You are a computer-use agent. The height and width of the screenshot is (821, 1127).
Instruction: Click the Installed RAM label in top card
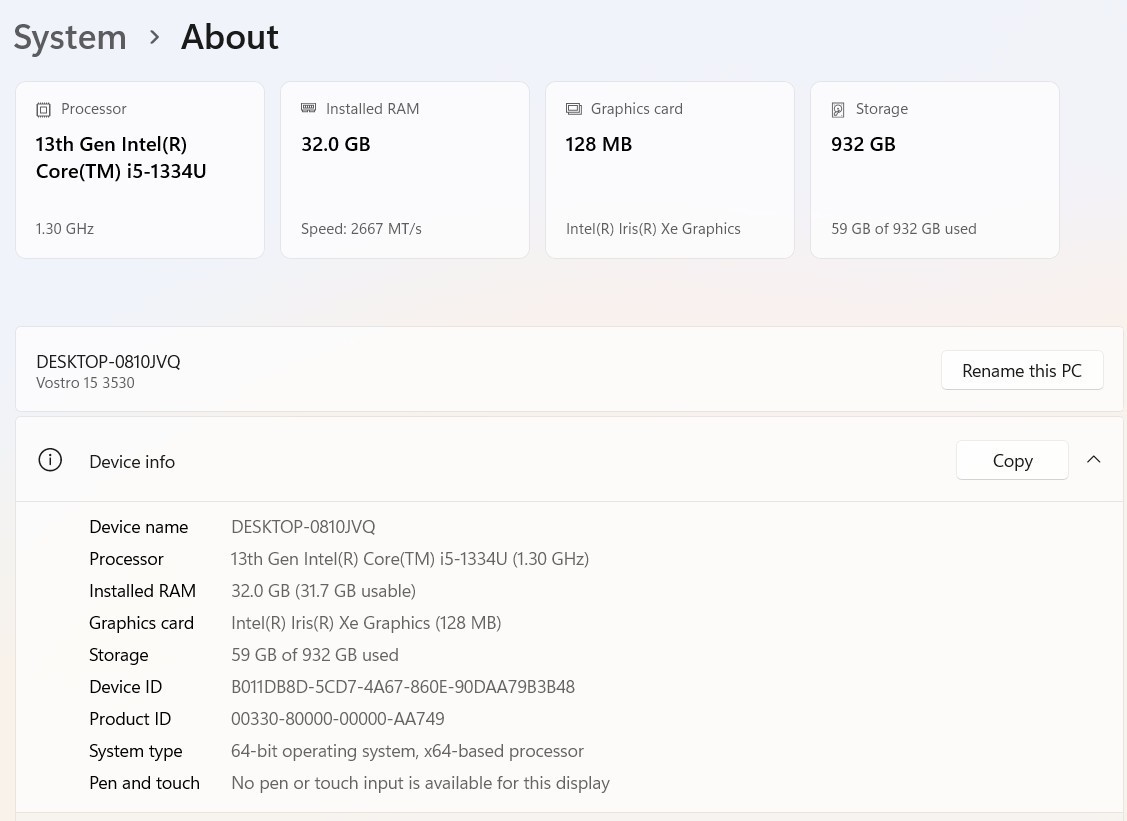pyautogui.click(x=372, y=109)
